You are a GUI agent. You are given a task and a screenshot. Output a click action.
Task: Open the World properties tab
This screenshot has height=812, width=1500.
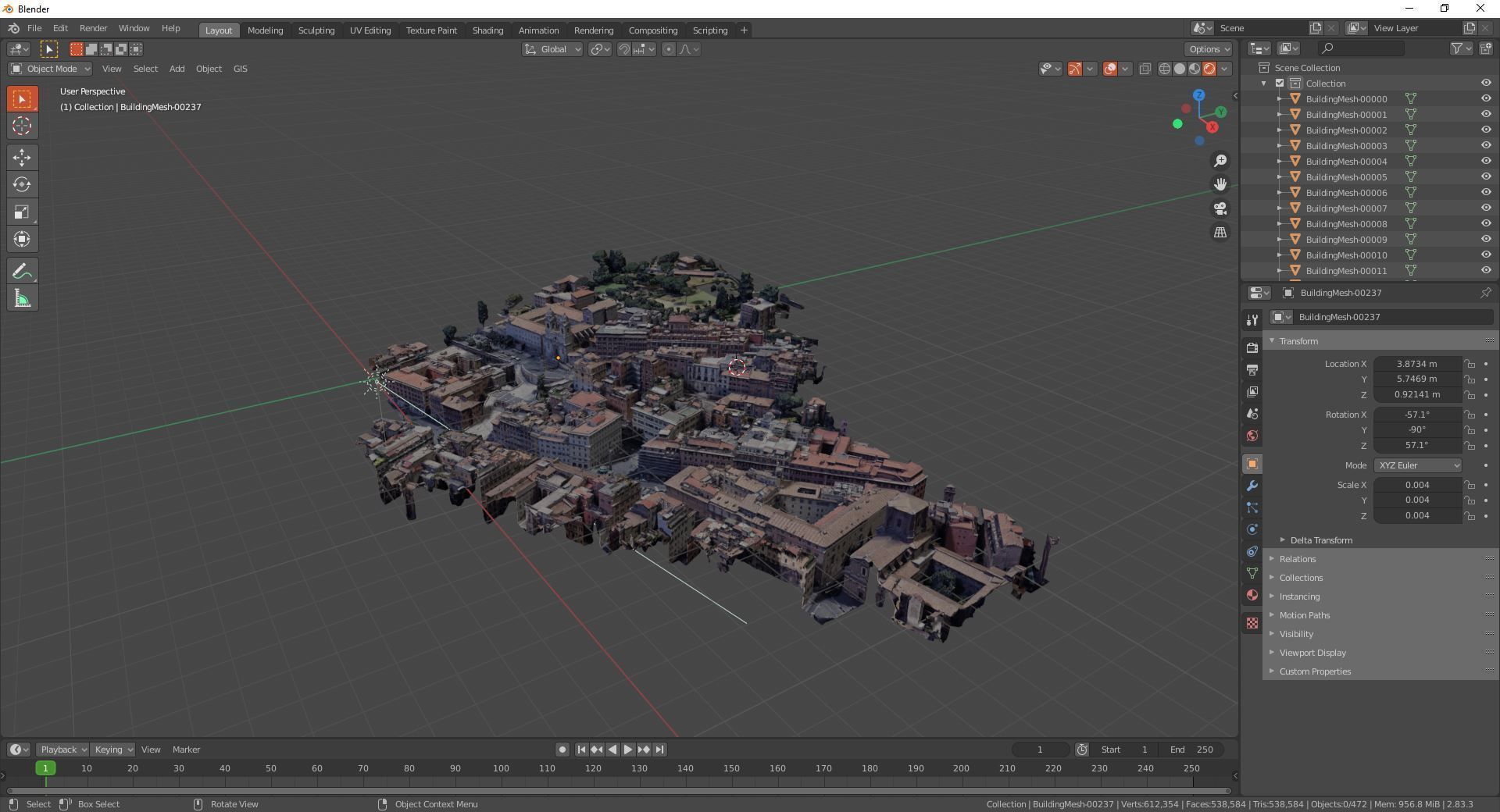[x=1252, y=436]
